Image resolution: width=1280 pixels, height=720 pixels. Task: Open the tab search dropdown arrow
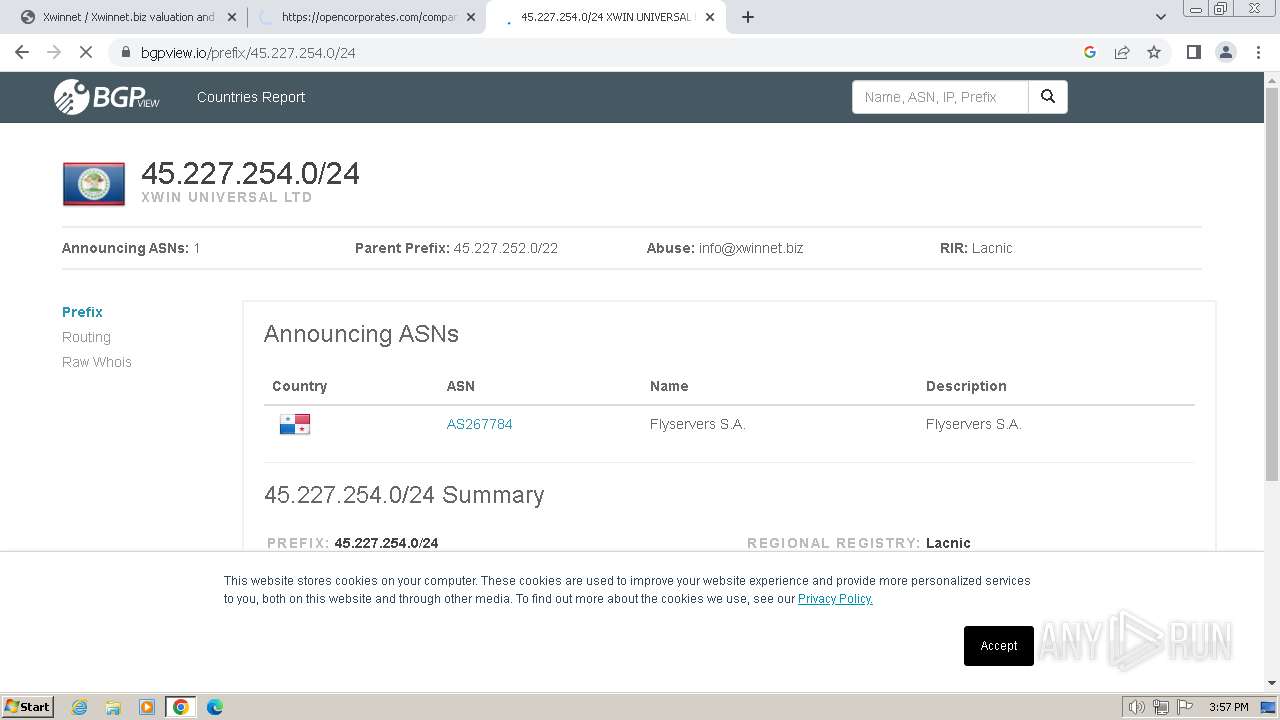1161,17
